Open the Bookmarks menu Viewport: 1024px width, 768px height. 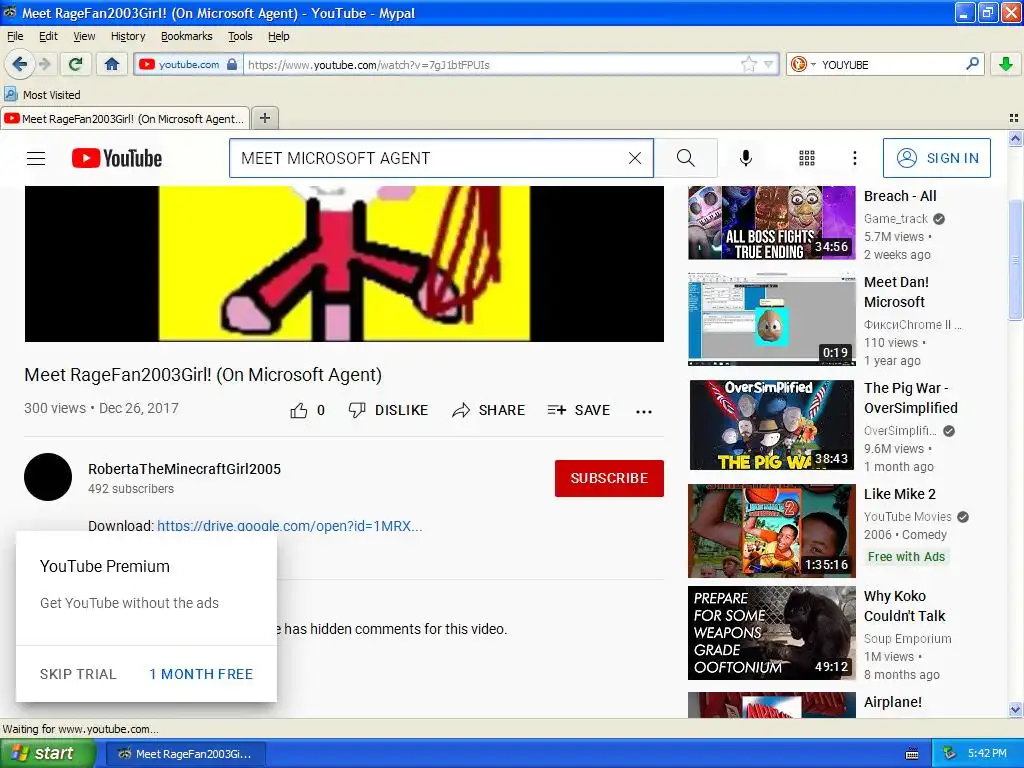[x=187, y=36]
